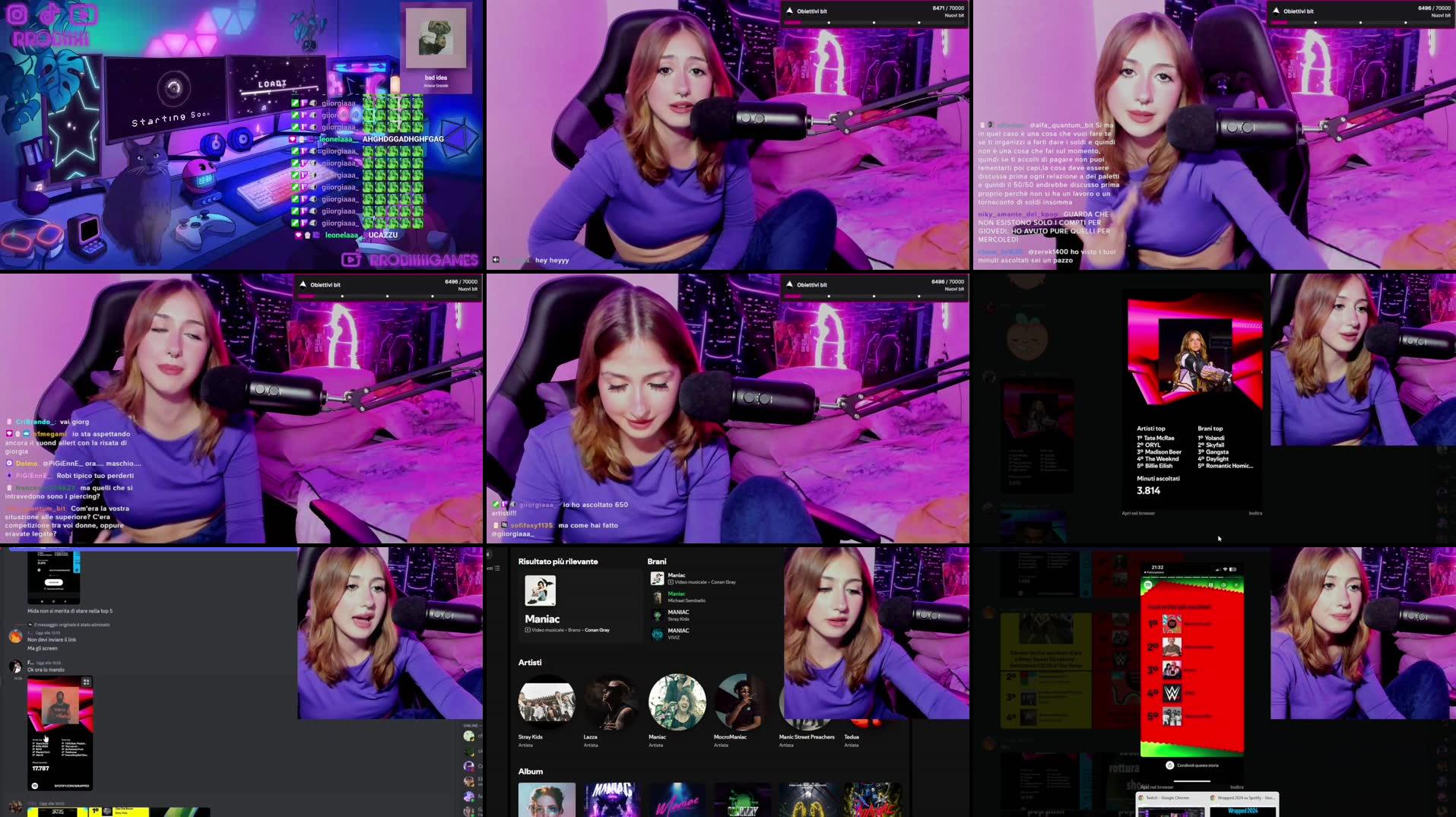Viewport: 1456px width, 817px height.
Task: Switch to 'Twitch - Google Chrome' taskbar preview
Action: (x=1171, y=804)
